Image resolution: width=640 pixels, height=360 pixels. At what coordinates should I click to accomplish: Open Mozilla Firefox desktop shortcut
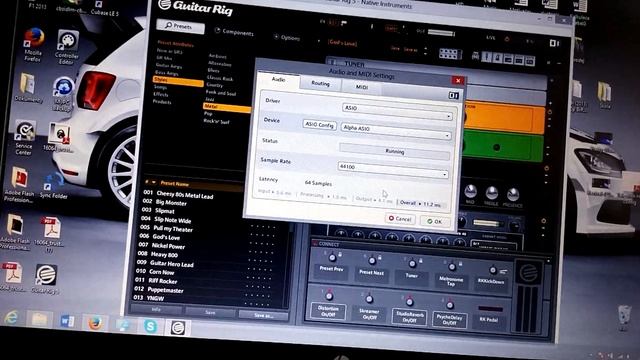[x=33, y=44]
